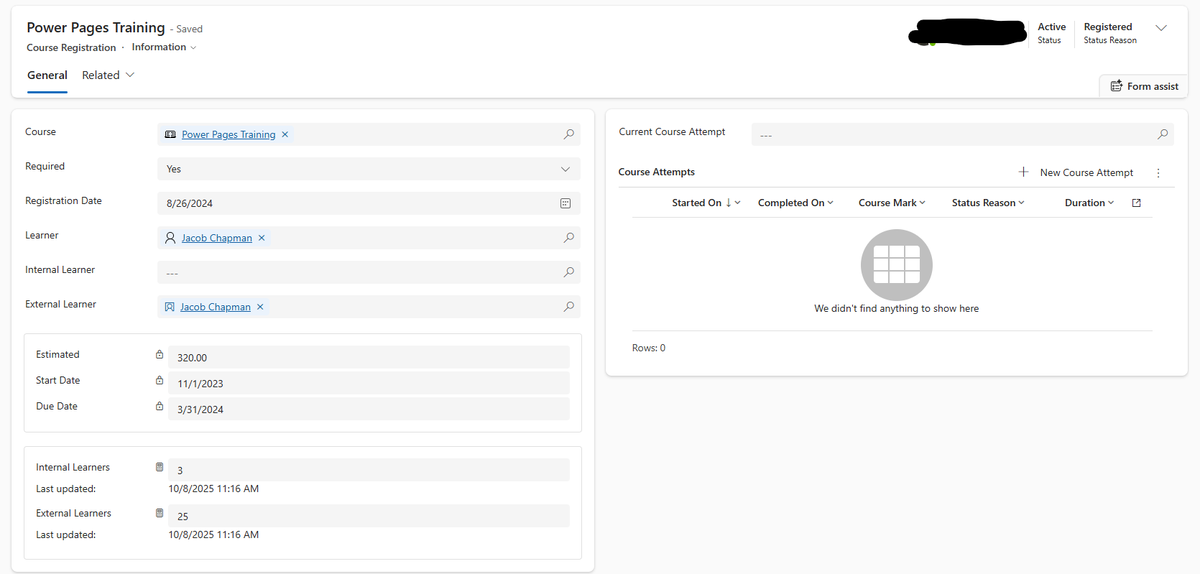Click lock icon next to Estimated
Image resolution: width=1200 pixels, height=574 pixels.
click(159, 355)
